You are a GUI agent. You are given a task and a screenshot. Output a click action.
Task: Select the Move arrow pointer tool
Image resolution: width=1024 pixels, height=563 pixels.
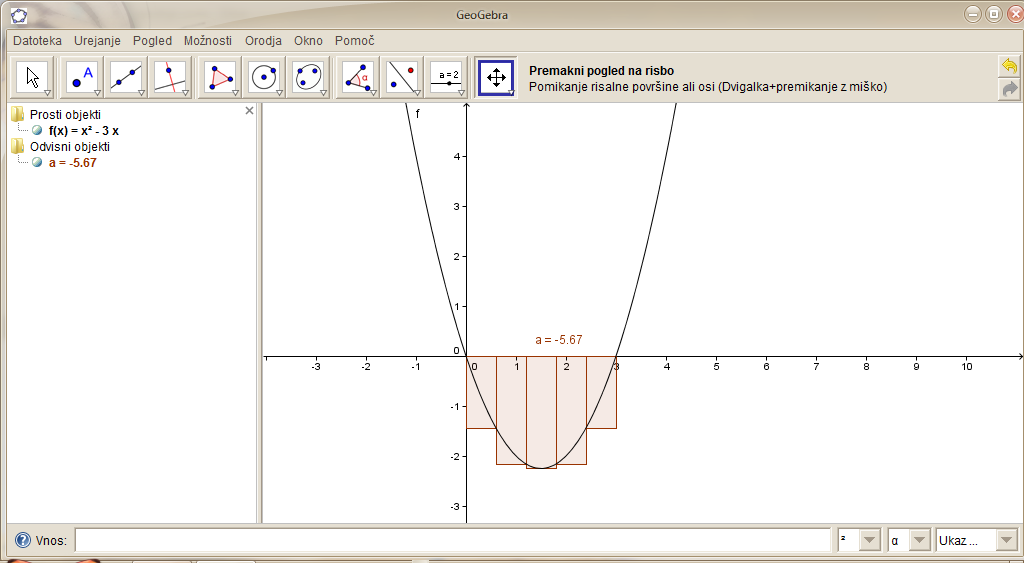(34, 77)
